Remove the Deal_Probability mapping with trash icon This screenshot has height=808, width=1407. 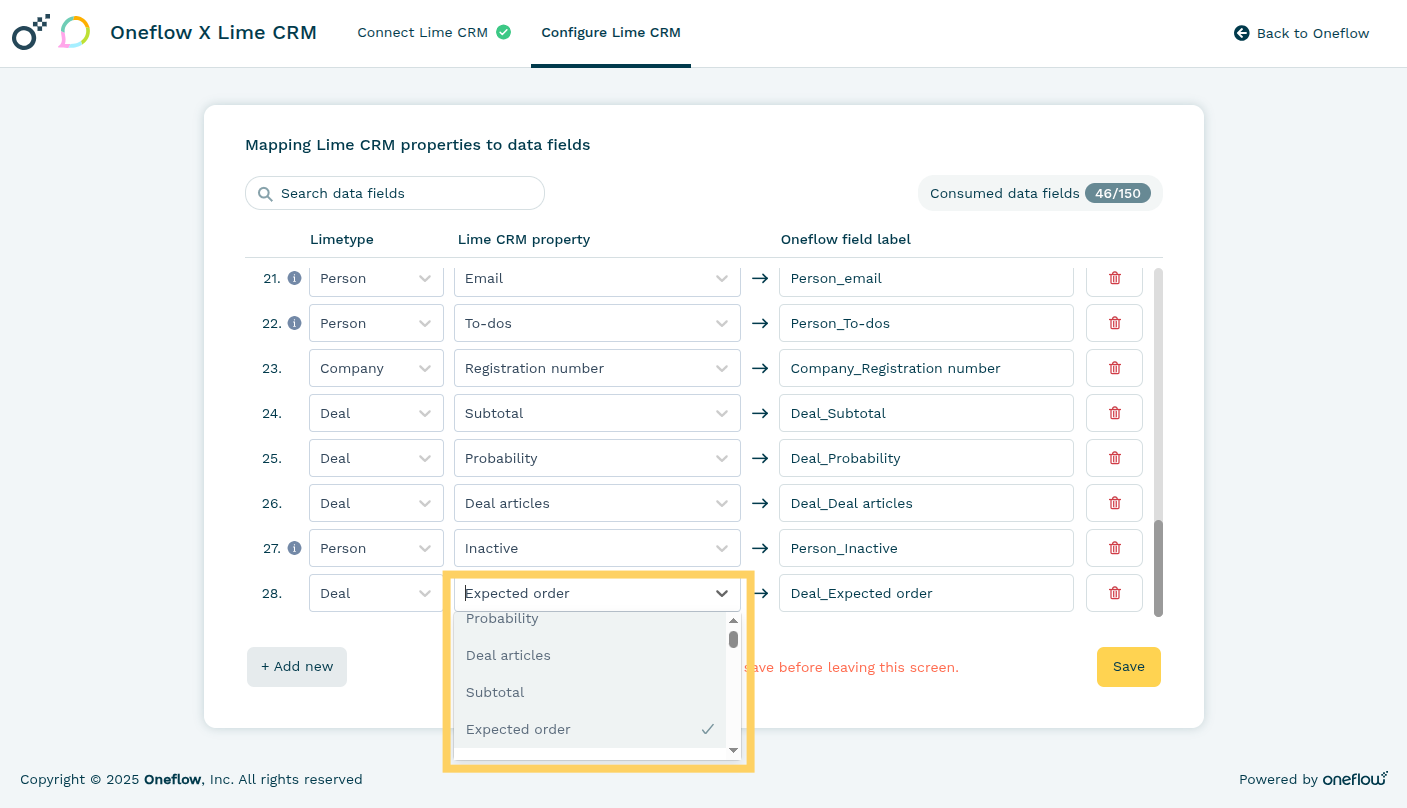[x=1114, y=458]
